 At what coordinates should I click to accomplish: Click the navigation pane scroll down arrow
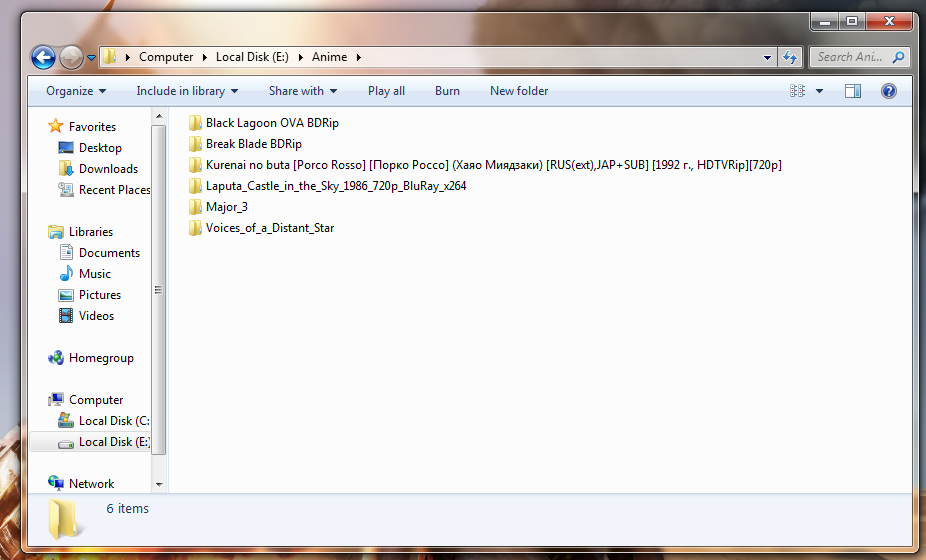click(x=159, y=484)
